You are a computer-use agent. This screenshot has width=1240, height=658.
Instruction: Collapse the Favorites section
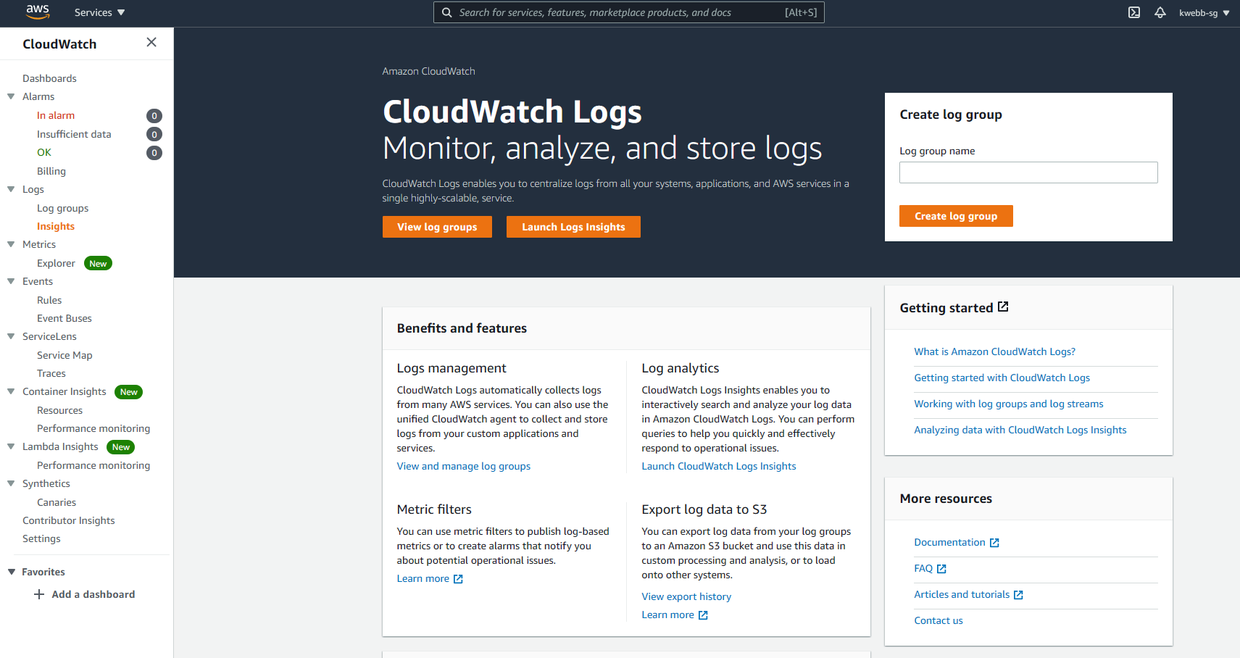11,572
